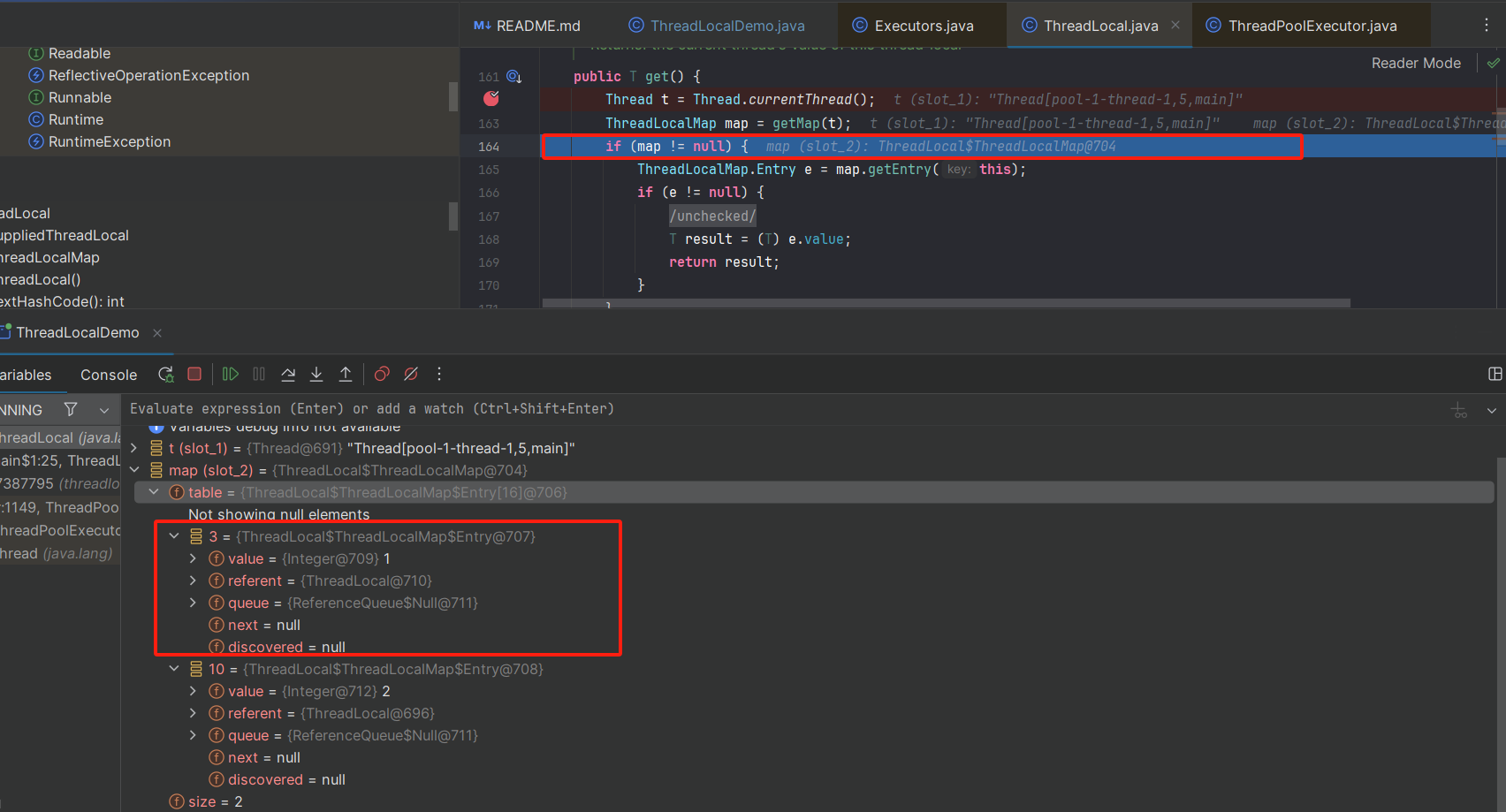Switch to the ThreadLocalDemo.java tab
1506x812 pixels.
point(717,26)
